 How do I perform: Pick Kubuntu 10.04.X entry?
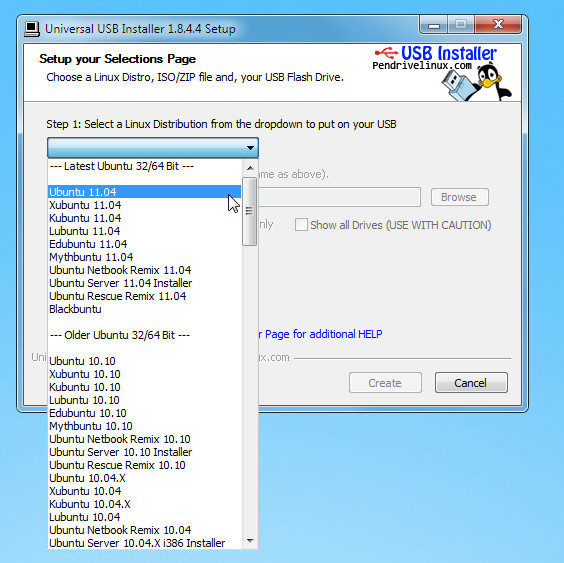coord(144,504)
